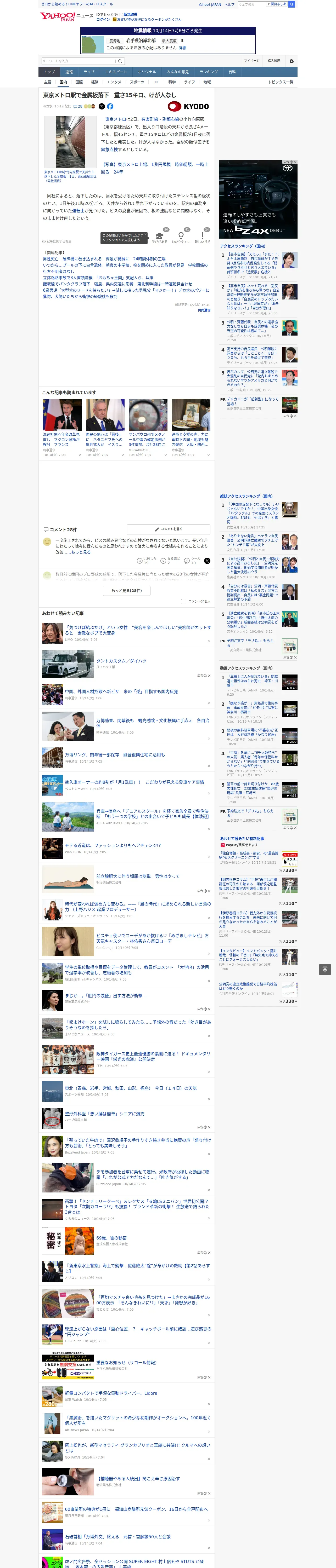This screenshot has width=336, height=1568.
Task: Click the ヘルプ link at top
Action: pos(229,4)
